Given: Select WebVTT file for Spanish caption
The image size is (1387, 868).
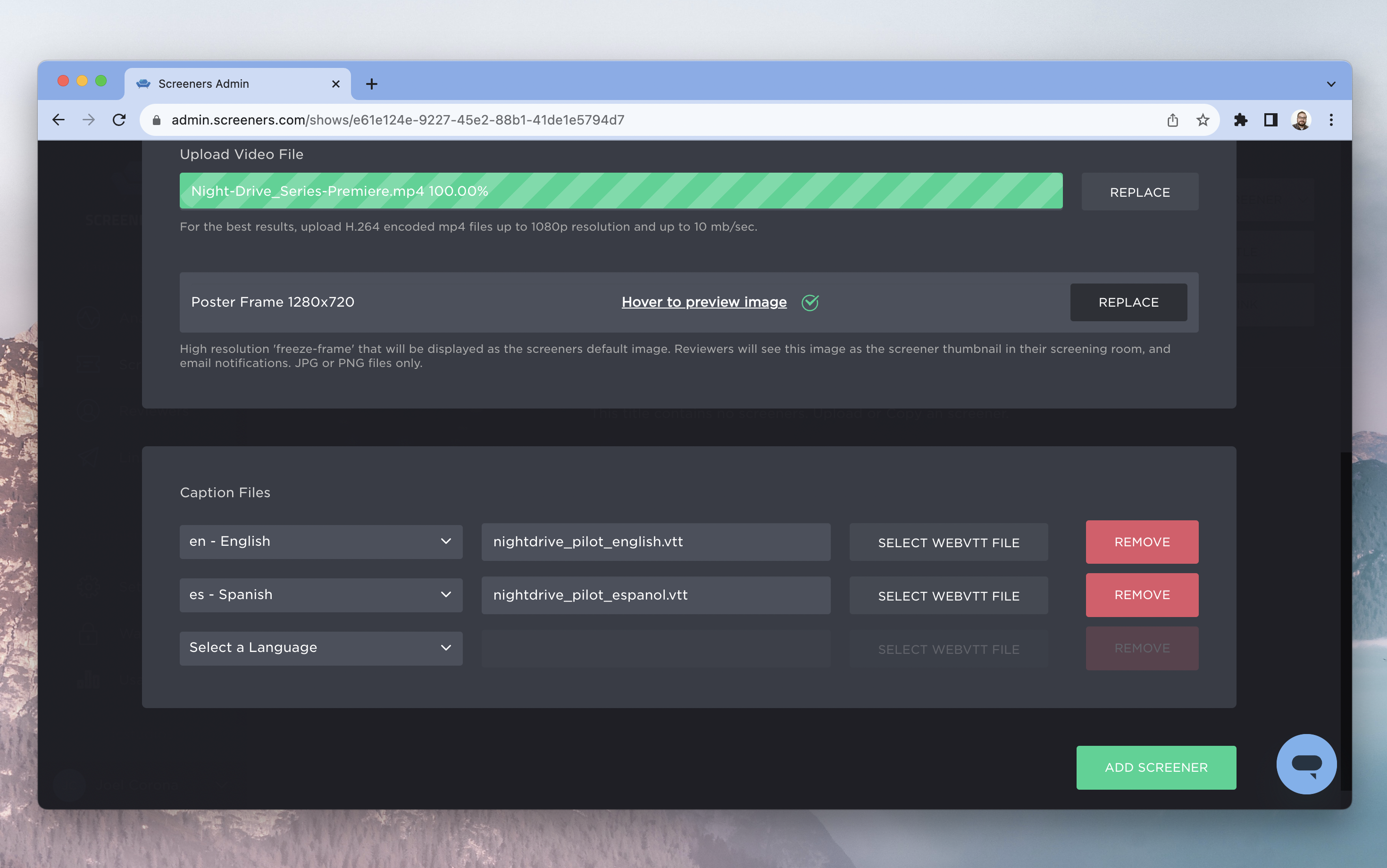Looking at the screenshot, I should click(x=948, y=595).
